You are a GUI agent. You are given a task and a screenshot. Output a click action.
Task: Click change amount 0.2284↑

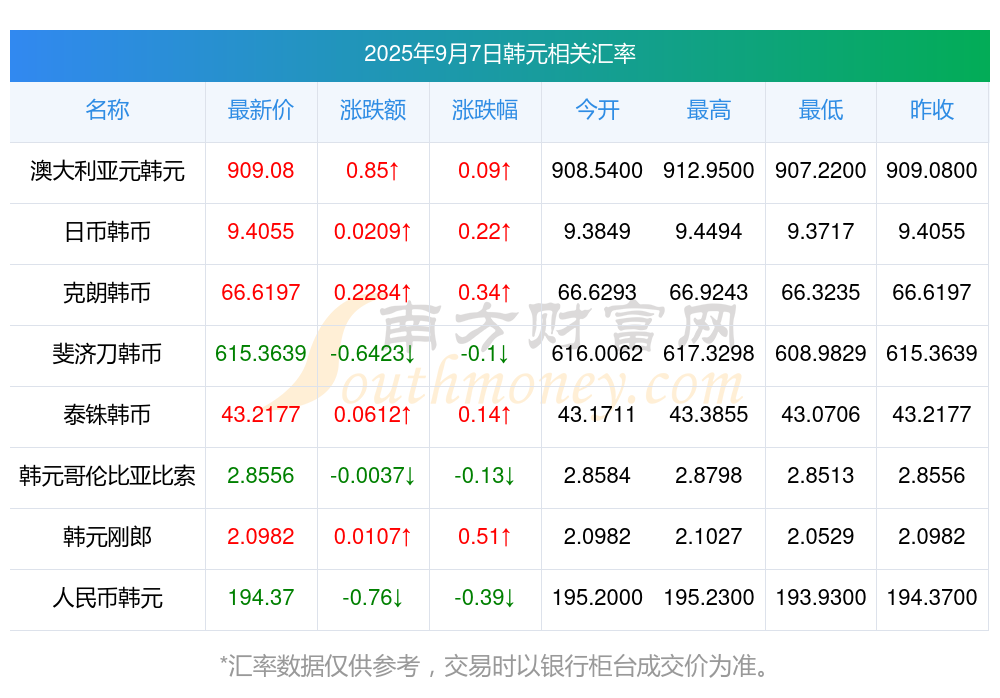pos(372,292)
